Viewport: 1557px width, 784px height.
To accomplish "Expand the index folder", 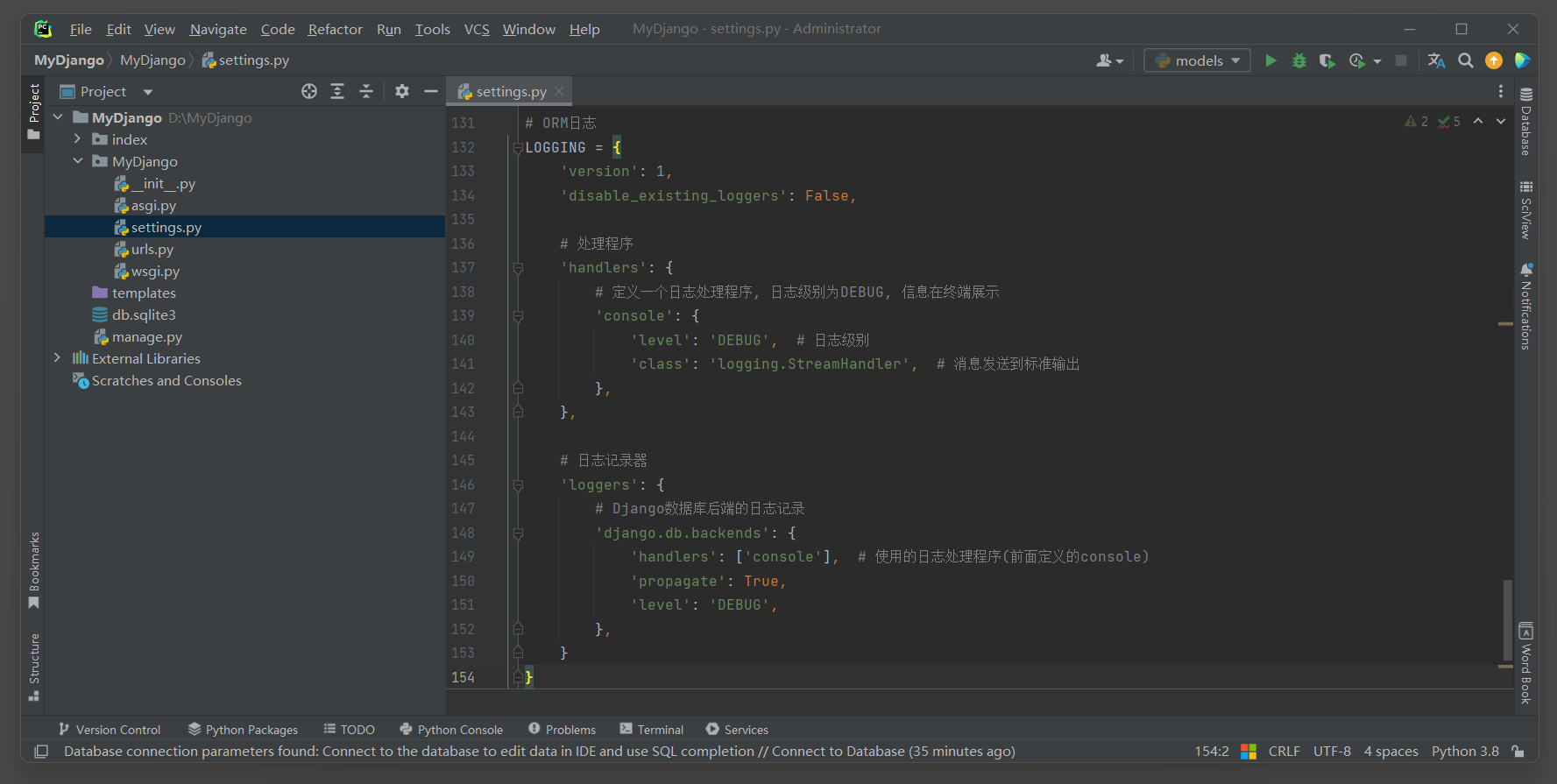I will 78,139.
